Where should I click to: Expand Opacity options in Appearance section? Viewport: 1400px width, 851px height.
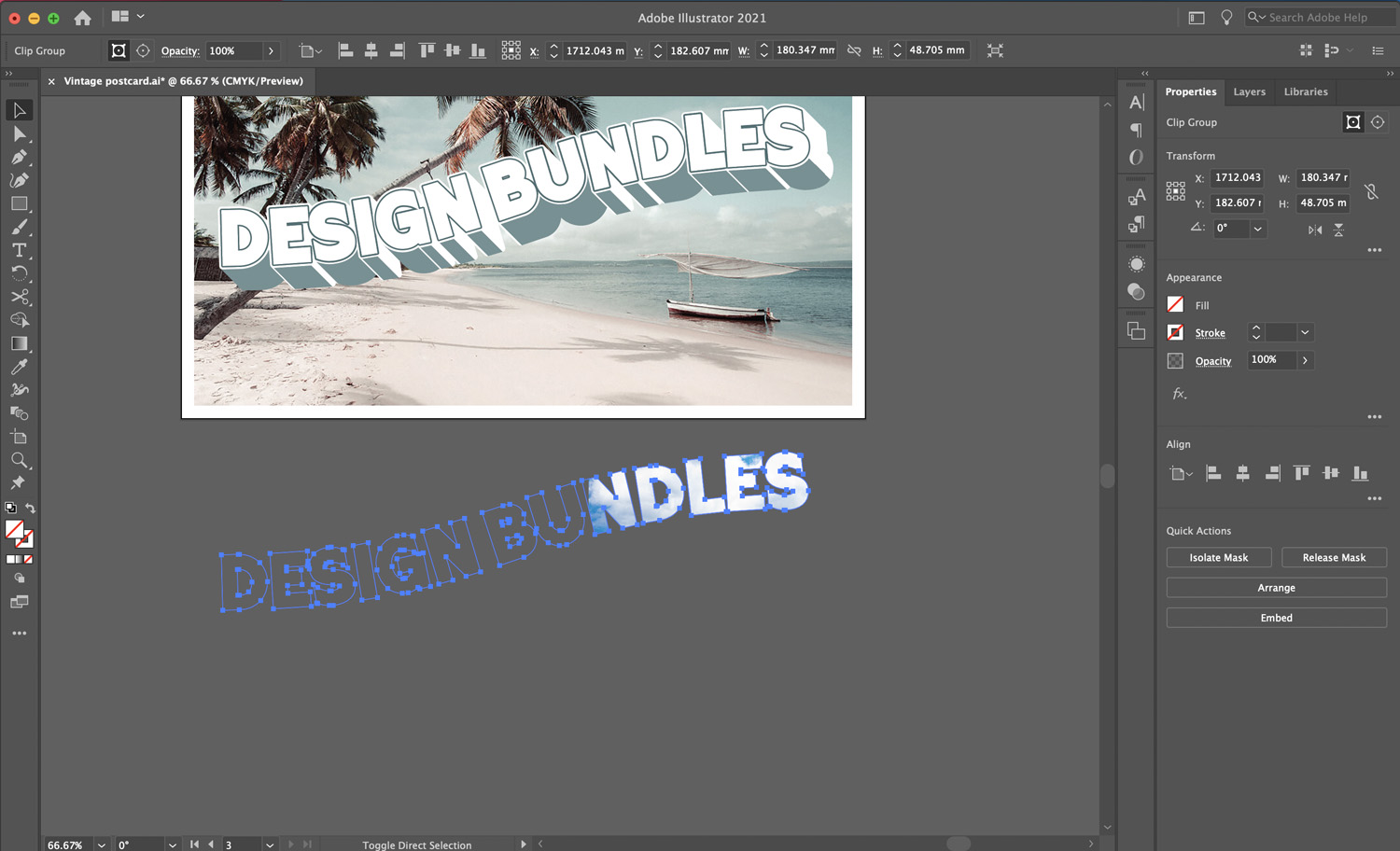click(1305, 360)
